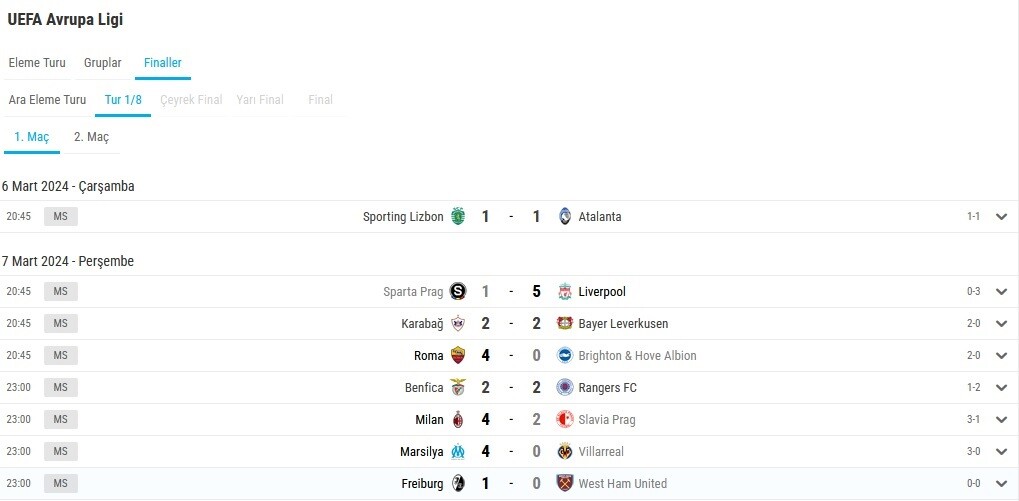Image resolution: width=1019 pixels, height=501 pixels.
Task: Click the MS status badge for Benfica match
Action: [60, 387]
